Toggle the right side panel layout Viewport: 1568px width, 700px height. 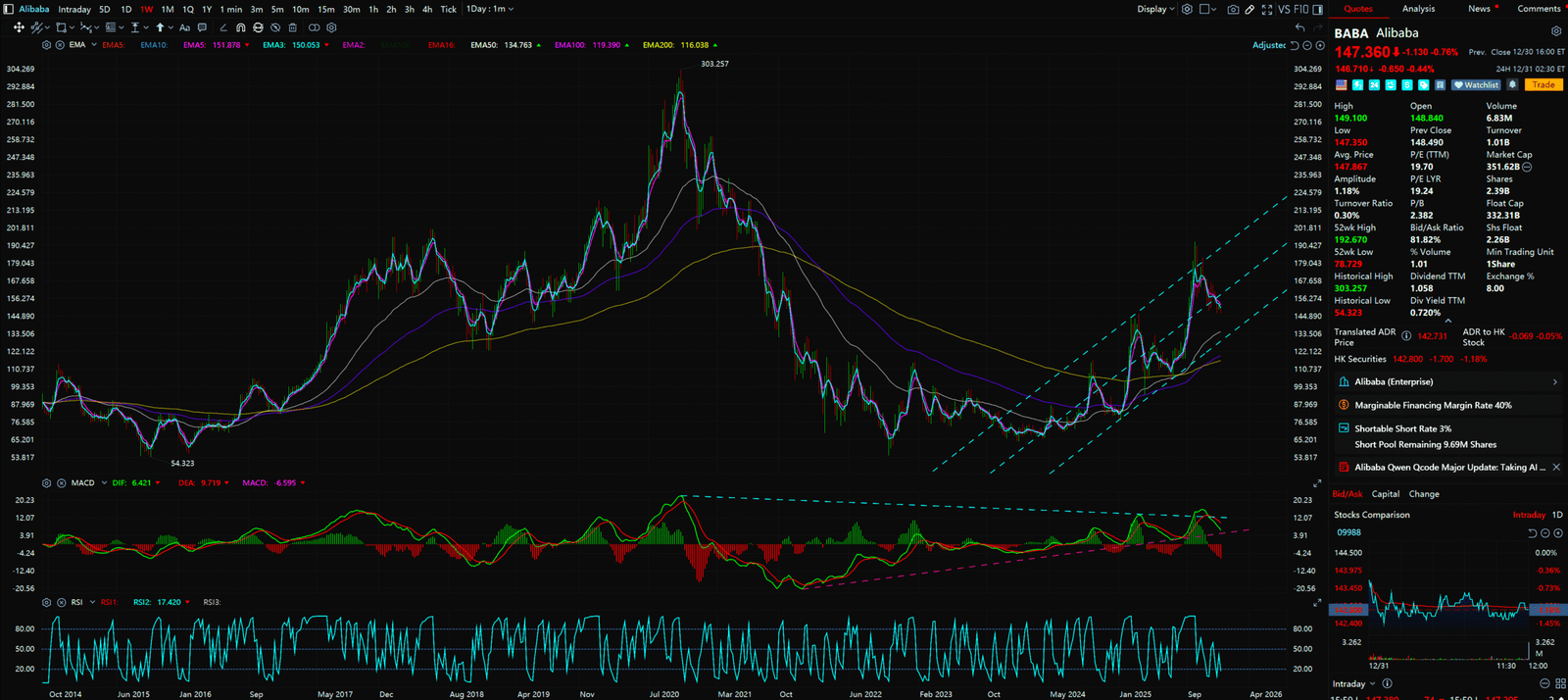(1317, 9)
